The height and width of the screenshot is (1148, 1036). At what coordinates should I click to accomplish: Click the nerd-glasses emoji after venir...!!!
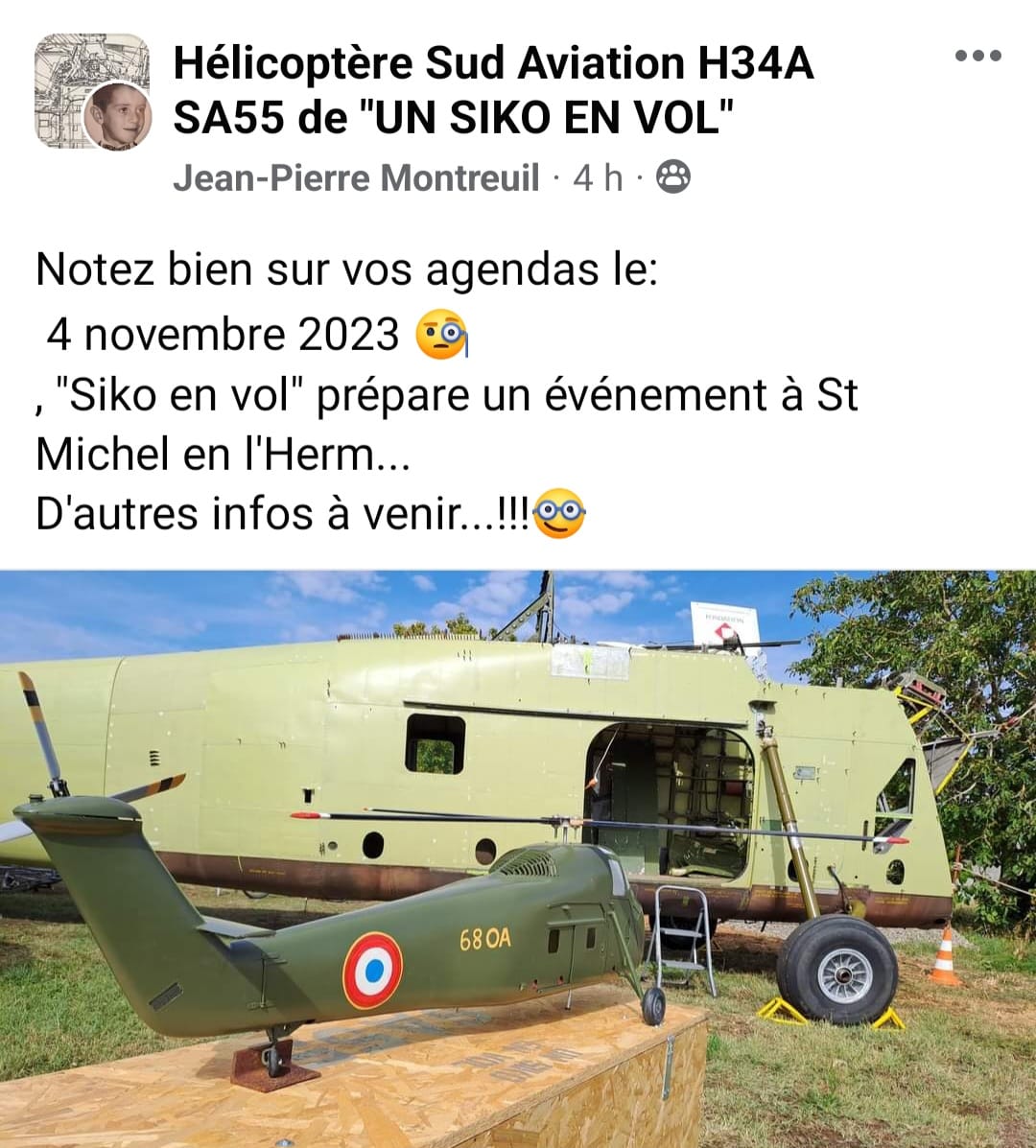pyautogui.click(x=560, y=512)
